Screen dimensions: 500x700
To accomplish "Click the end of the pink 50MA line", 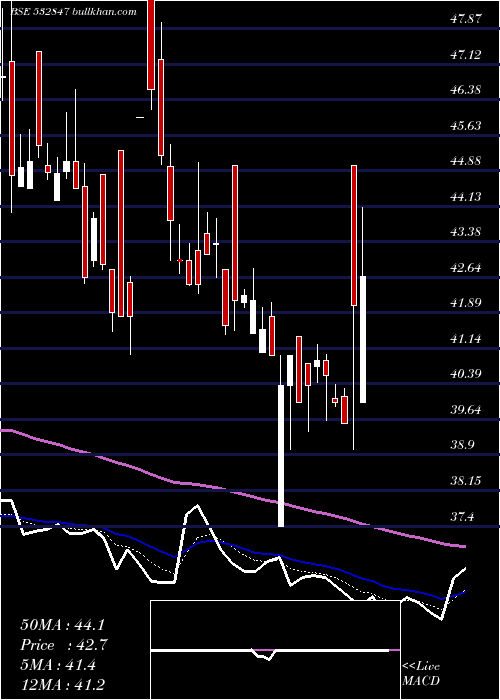I will pyautogui.click(x=463, y=546).
